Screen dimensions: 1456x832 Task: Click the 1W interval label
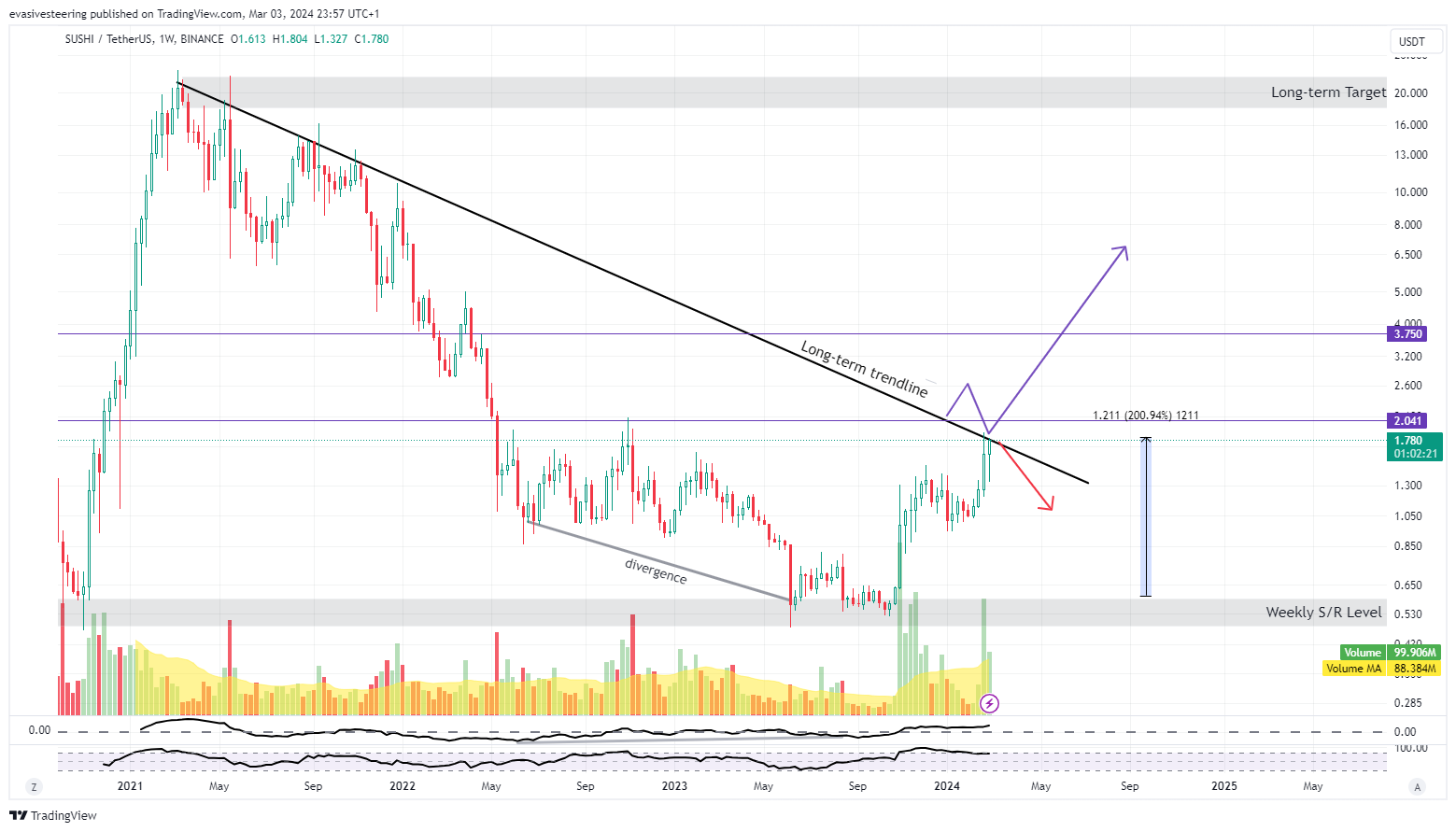pyautogui.click(x=167, y=39)
